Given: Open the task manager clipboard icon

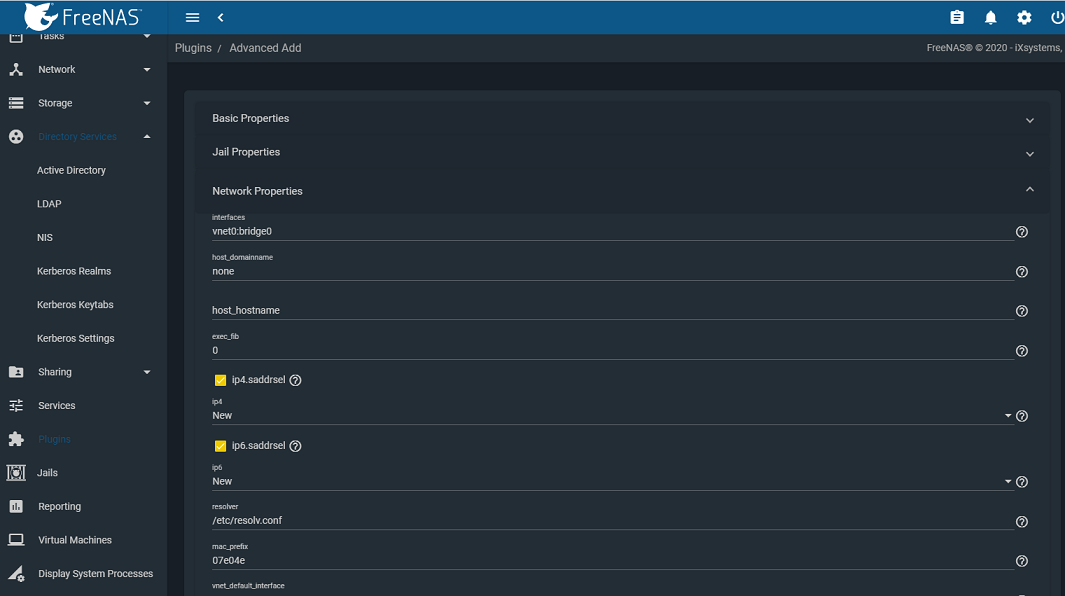Looking at the screenshot, I should pyautogui.click(x=957, y=18).
